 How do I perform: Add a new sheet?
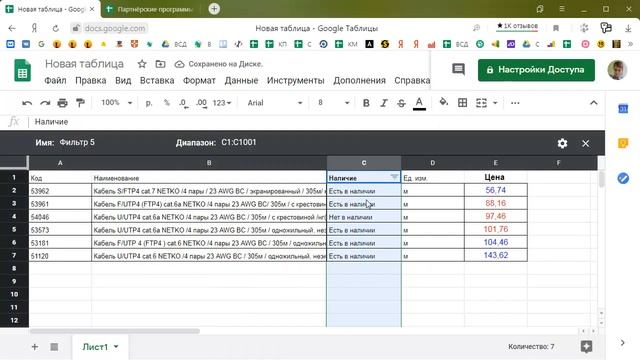pyautogui.click(x=35, y=347)
